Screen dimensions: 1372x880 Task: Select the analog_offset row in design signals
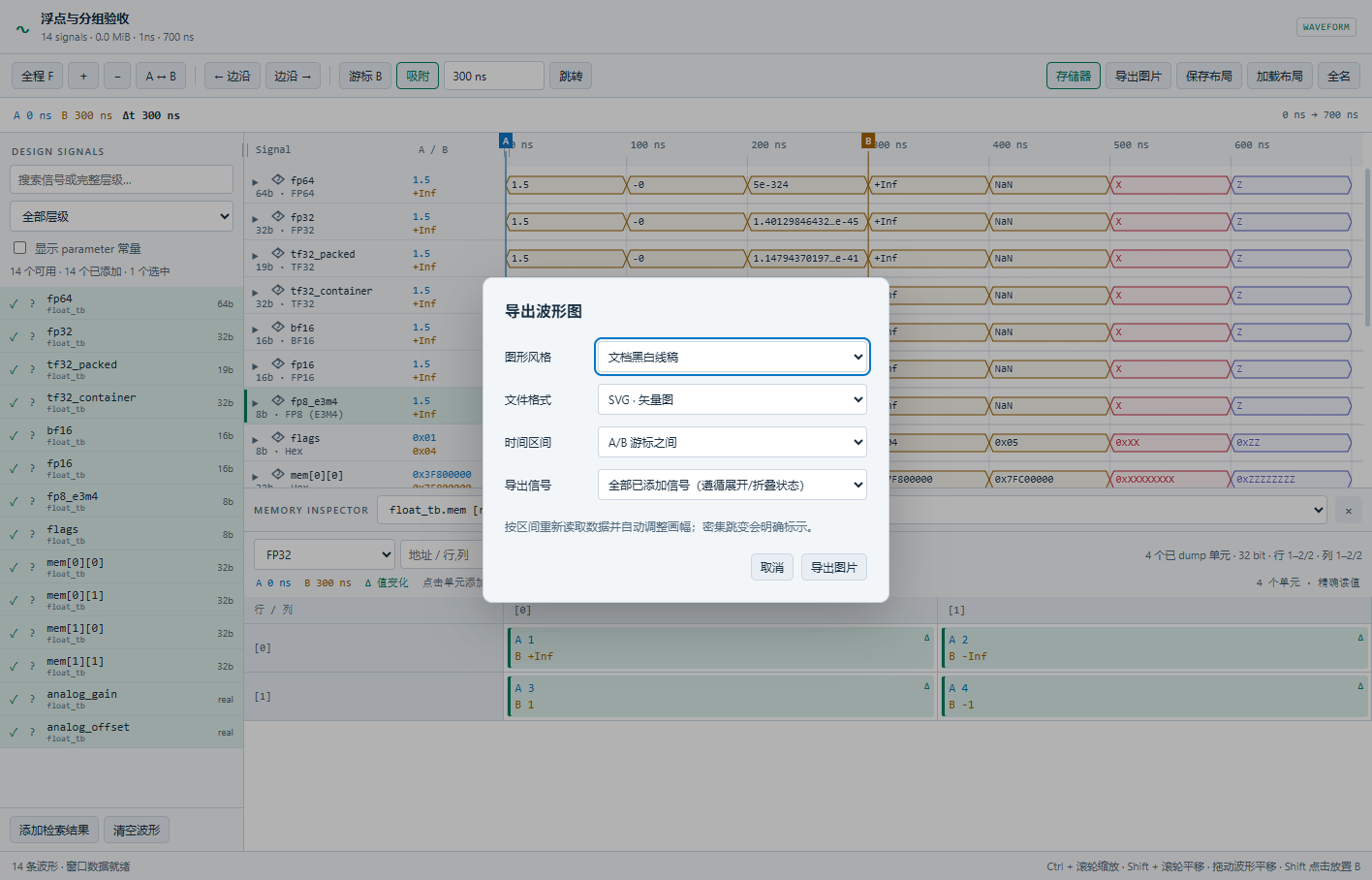[121, 732]
